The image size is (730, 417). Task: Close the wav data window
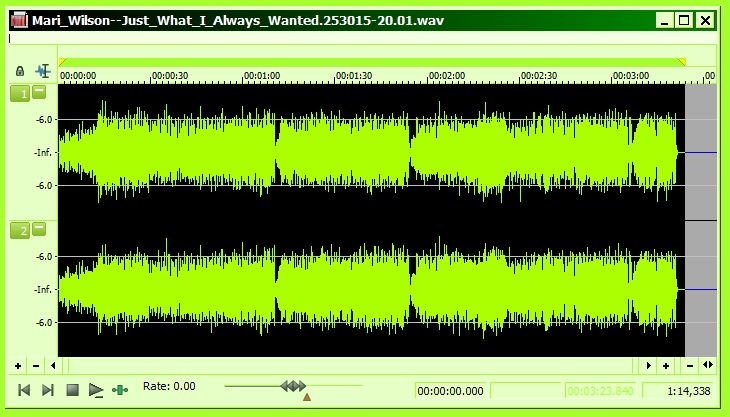705,20
